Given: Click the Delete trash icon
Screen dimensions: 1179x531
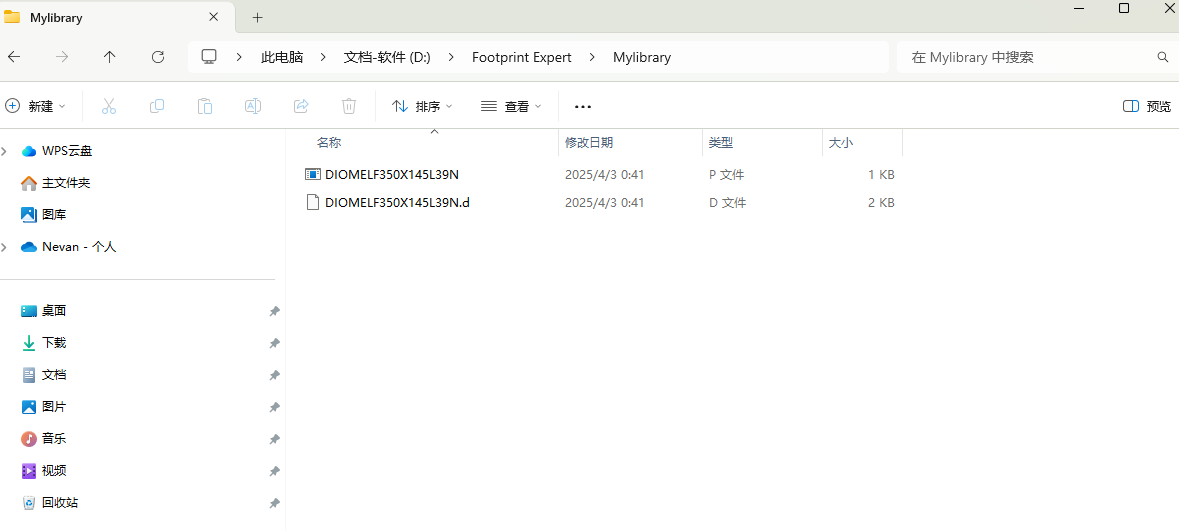Looking at the screenshot, I should pos(349,106).
